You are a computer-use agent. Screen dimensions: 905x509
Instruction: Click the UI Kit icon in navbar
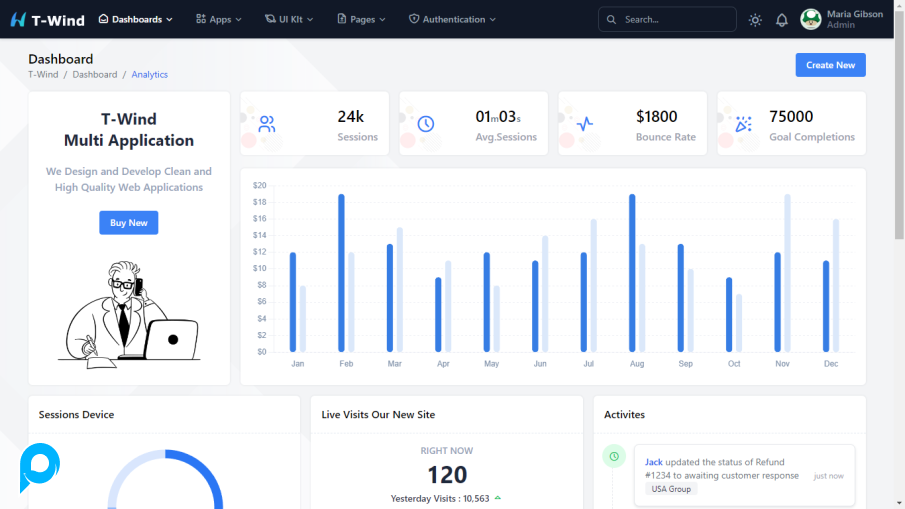pyautogui.click(x=270, y=19)
